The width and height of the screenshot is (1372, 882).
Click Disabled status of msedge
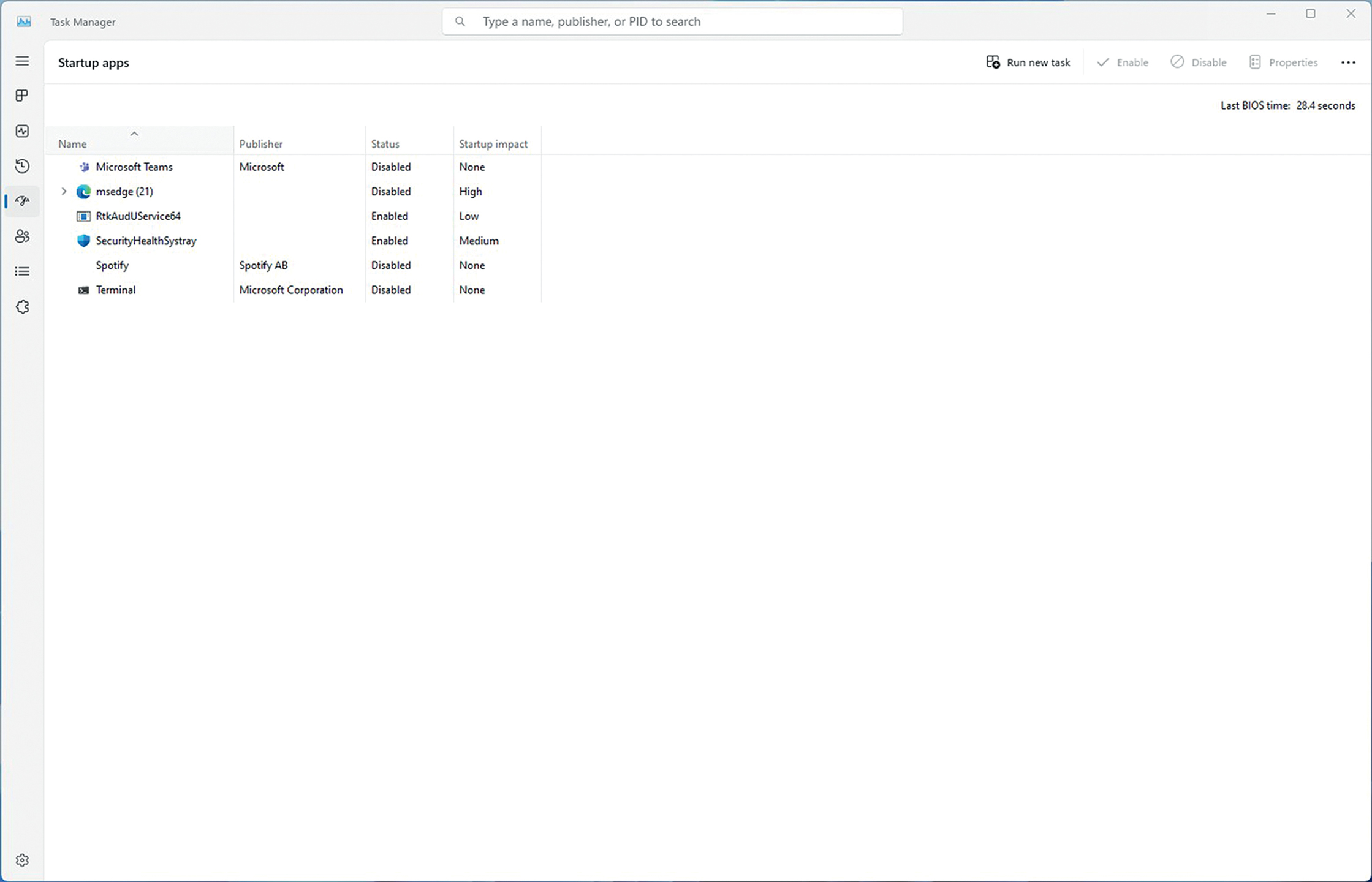tap(391, 192)
